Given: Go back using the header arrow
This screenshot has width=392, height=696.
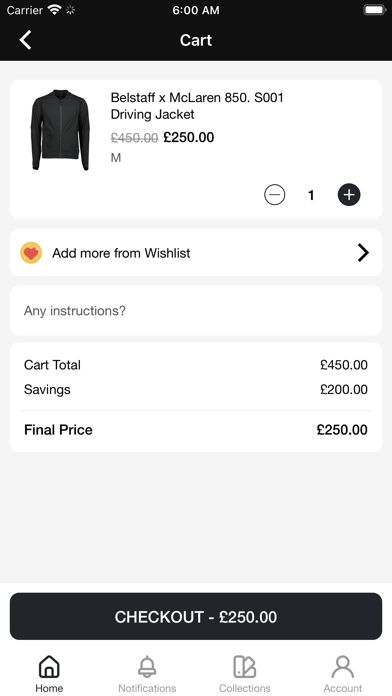Looking at the screenshot, I should pos(25,40).
